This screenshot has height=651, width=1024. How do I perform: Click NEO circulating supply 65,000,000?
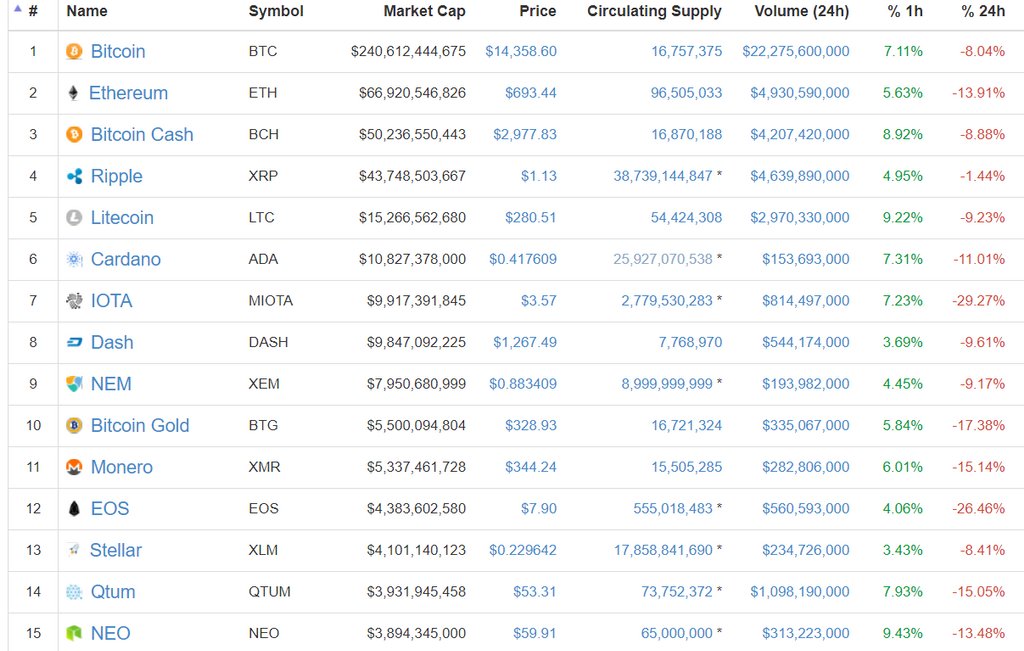coord(677,633)
